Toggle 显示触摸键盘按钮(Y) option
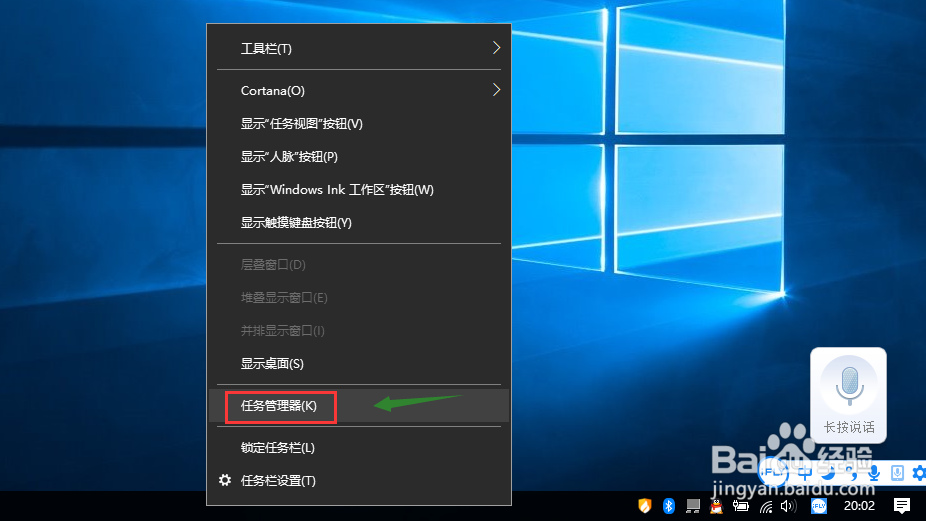This screenshot has height=521, width=926. coord(358,223)
